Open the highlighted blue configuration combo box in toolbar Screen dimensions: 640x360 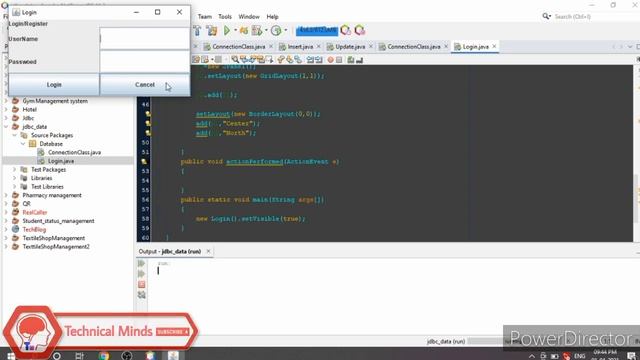point(317,30)
